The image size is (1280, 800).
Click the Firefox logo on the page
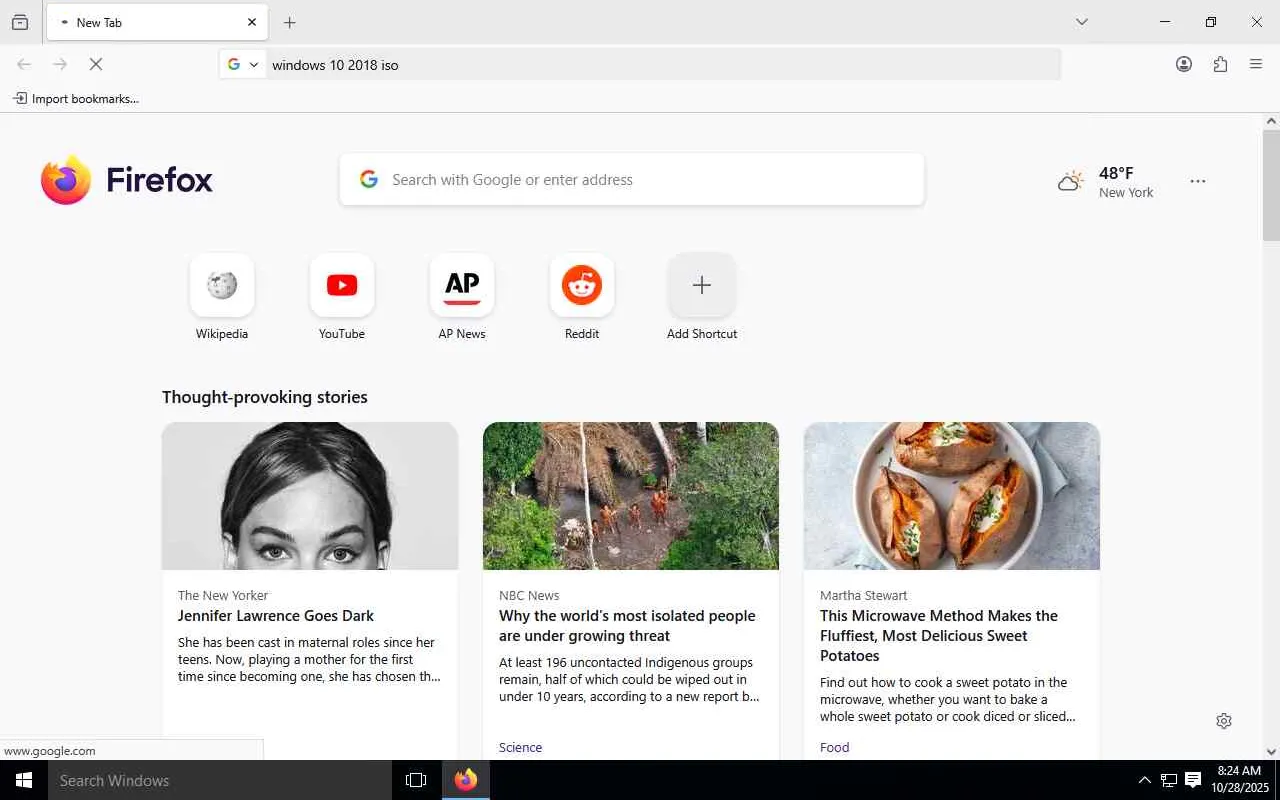(x=127, y=180)
